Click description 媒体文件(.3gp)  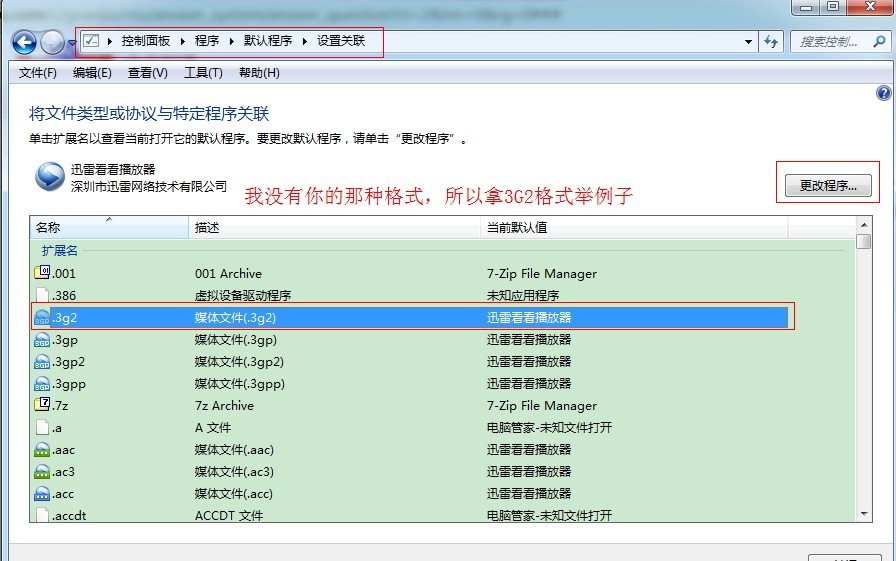point(235,339)
